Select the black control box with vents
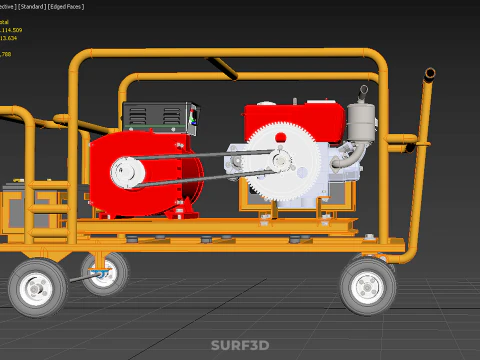 [x=160, y=116]
